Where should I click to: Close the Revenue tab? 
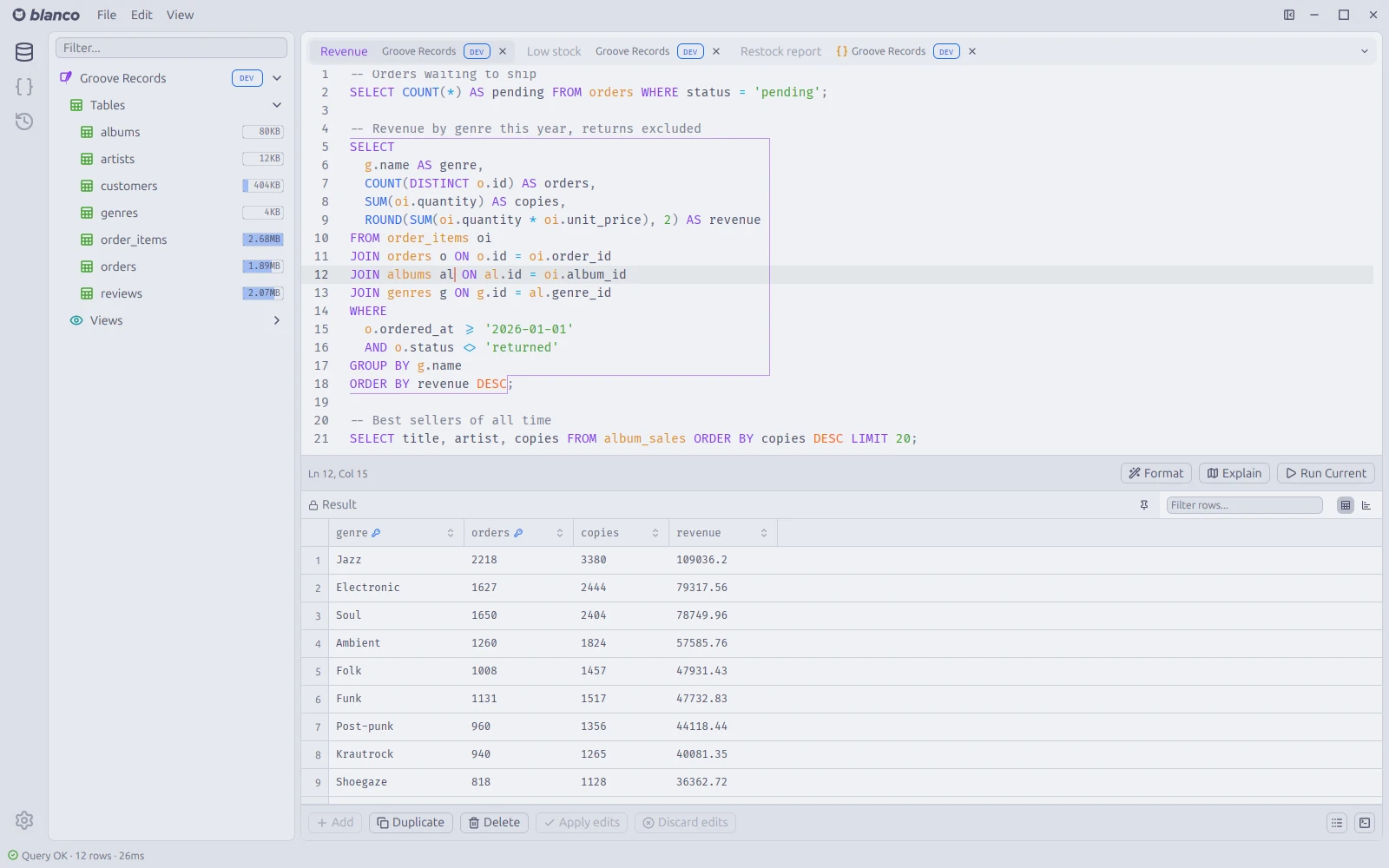pyautogui.click(x=503, y=51)
